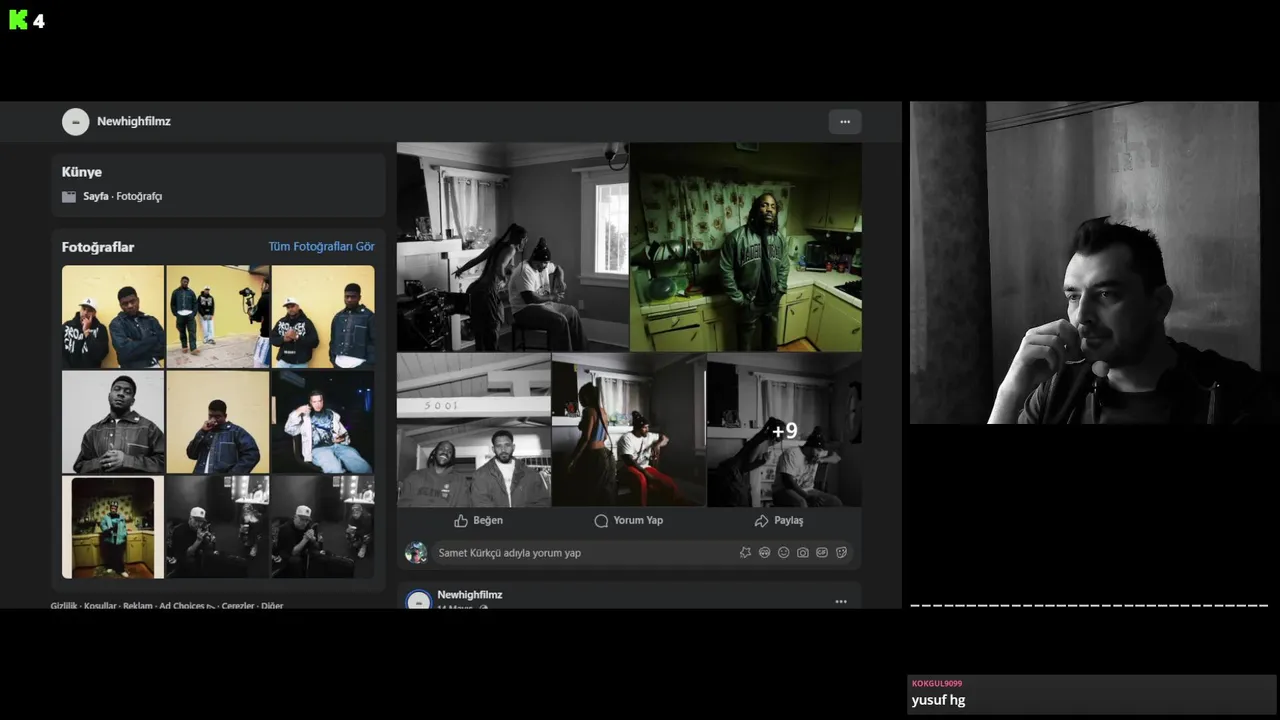Open the emoji smiley picker in comment box
1280x720 pixels.
783,552
